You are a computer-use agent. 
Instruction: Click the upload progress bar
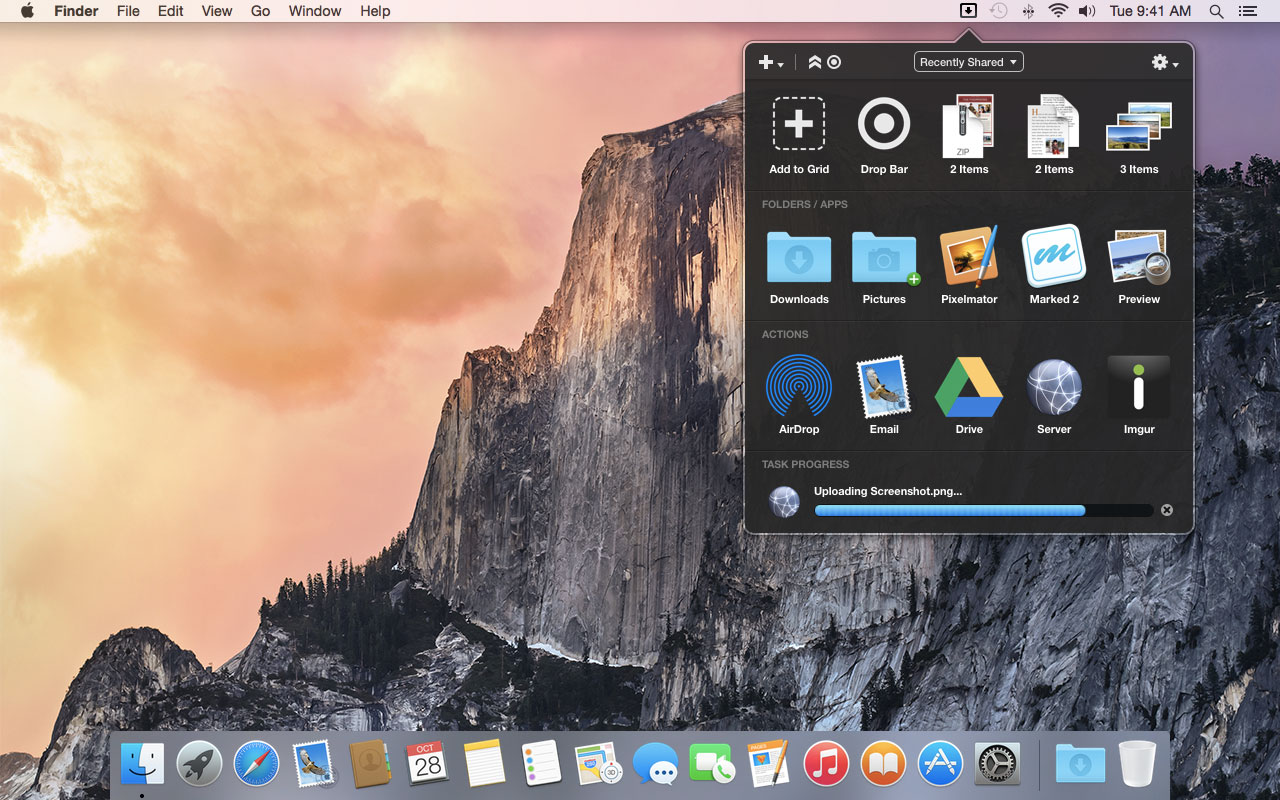point(984,510)
